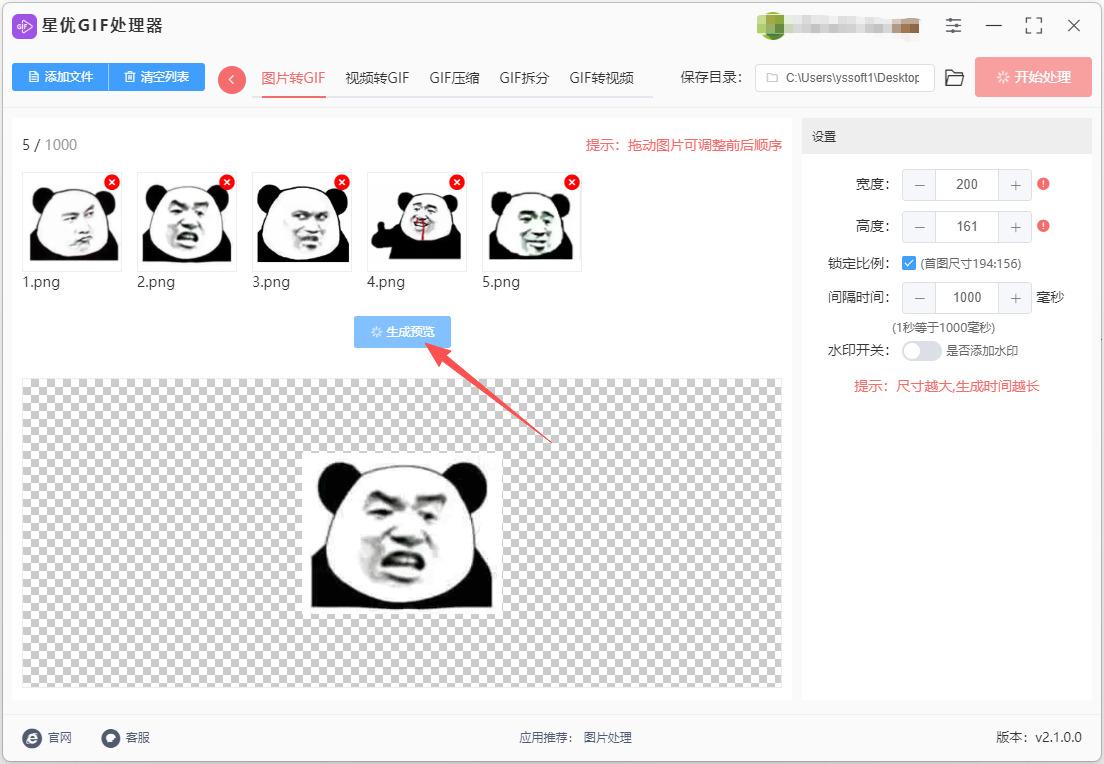Select the 4.png thumbnail
The width and height of the screenshot is (1104, 764).
point(417,222)
